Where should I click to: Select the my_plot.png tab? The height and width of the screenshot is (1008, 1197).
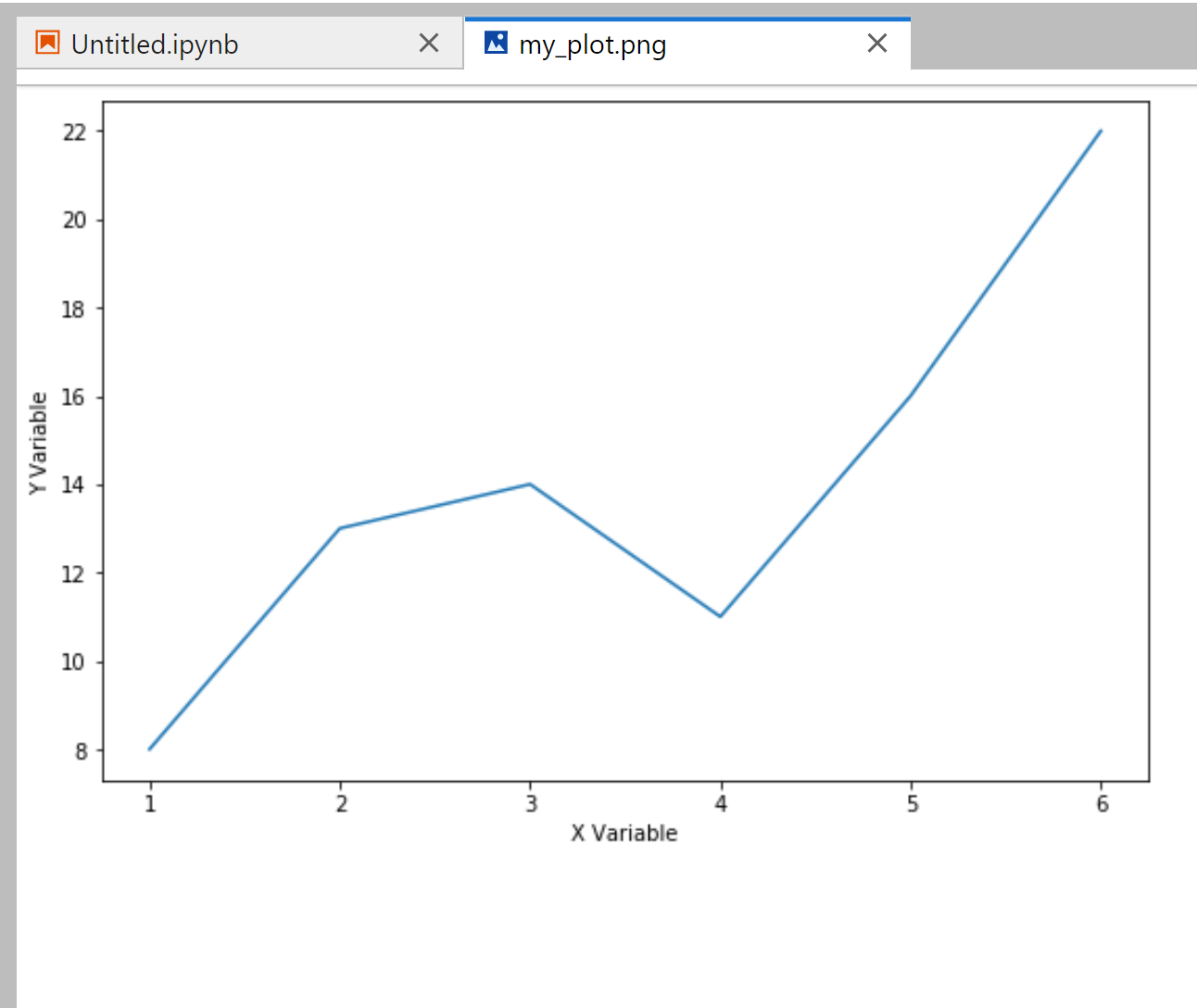[593, 44]
